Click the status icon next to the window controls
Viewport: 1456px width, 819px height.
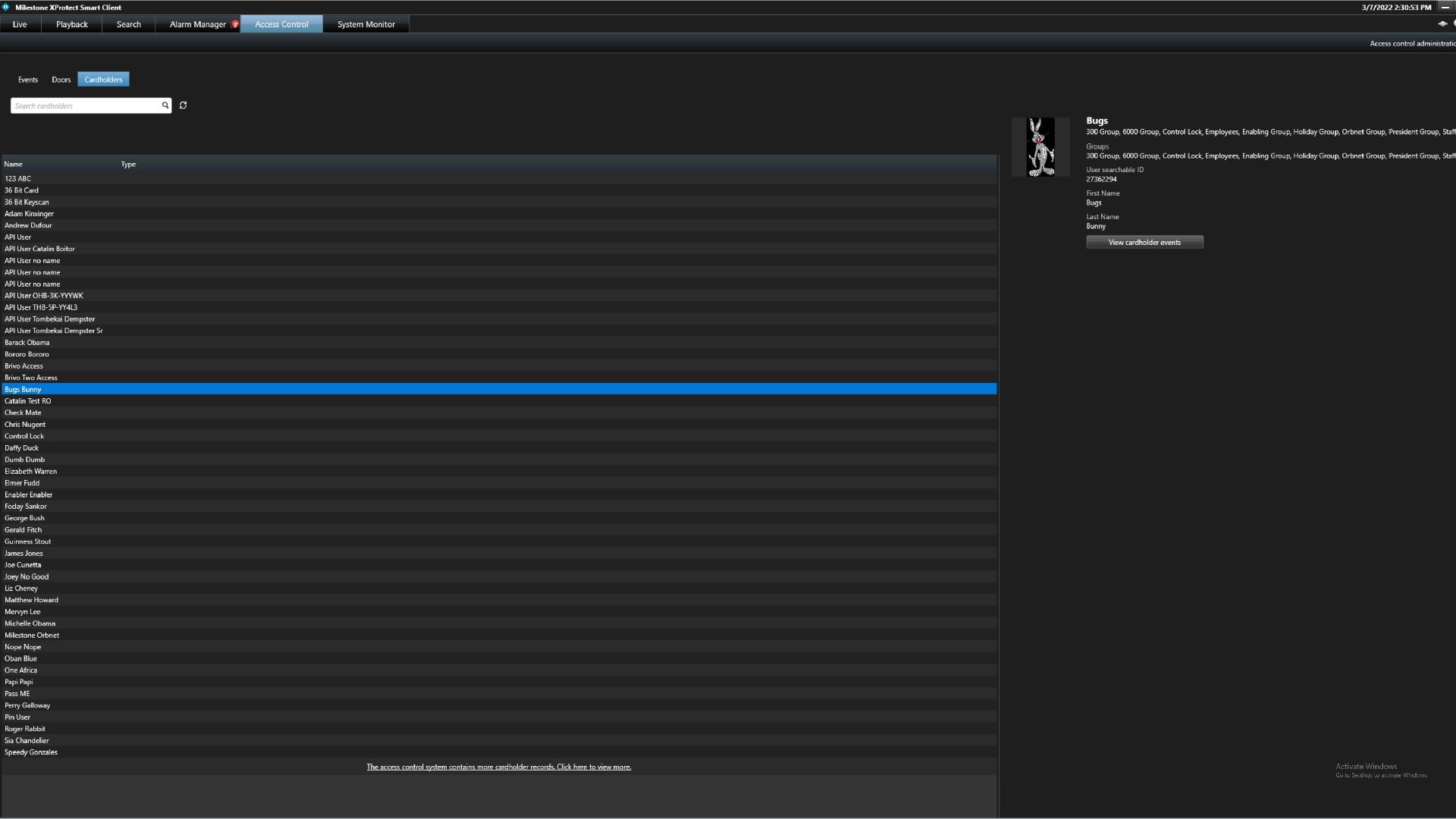[x=1442, y=24]
